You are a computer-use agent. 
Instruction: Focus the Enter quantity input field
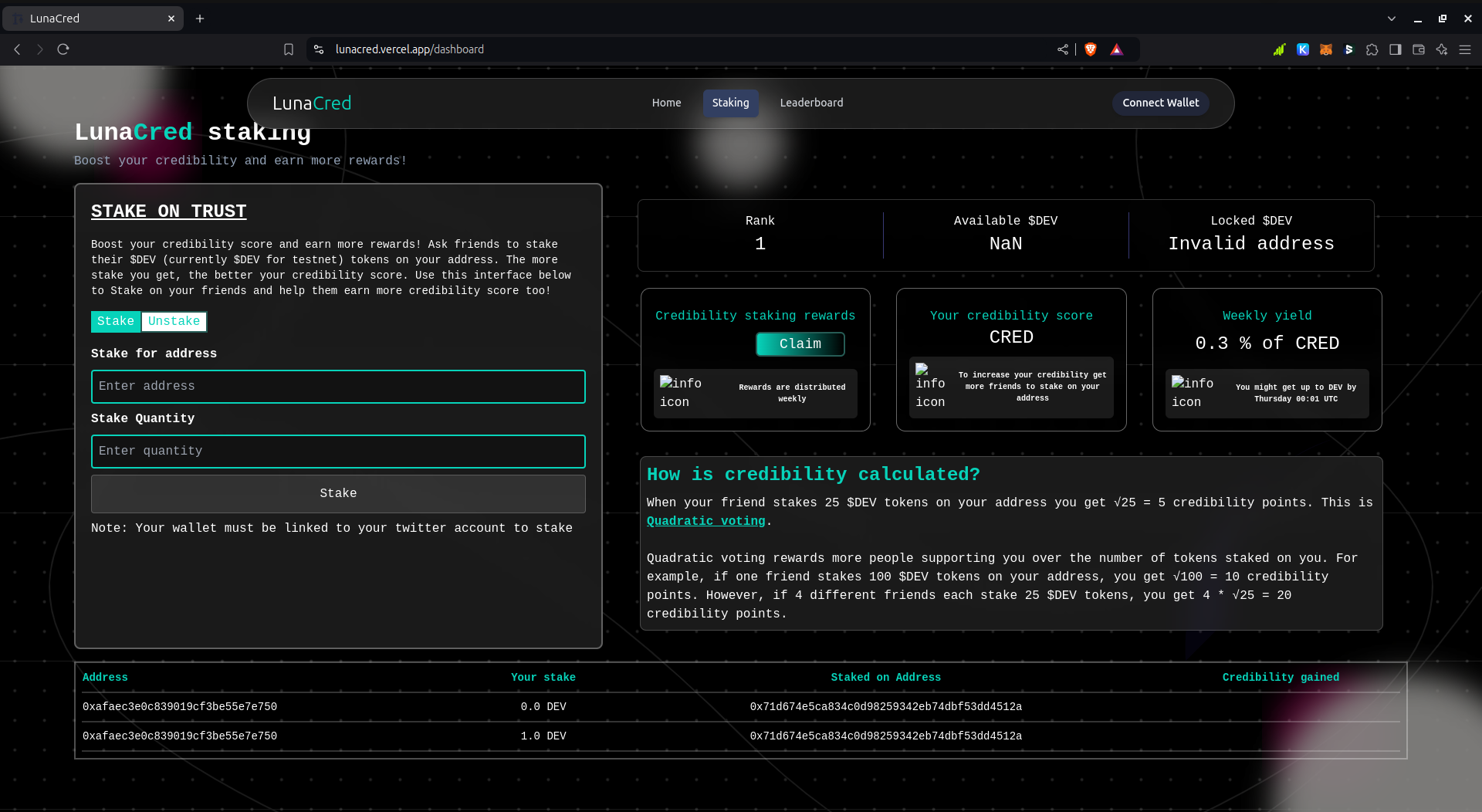(338, 452)
